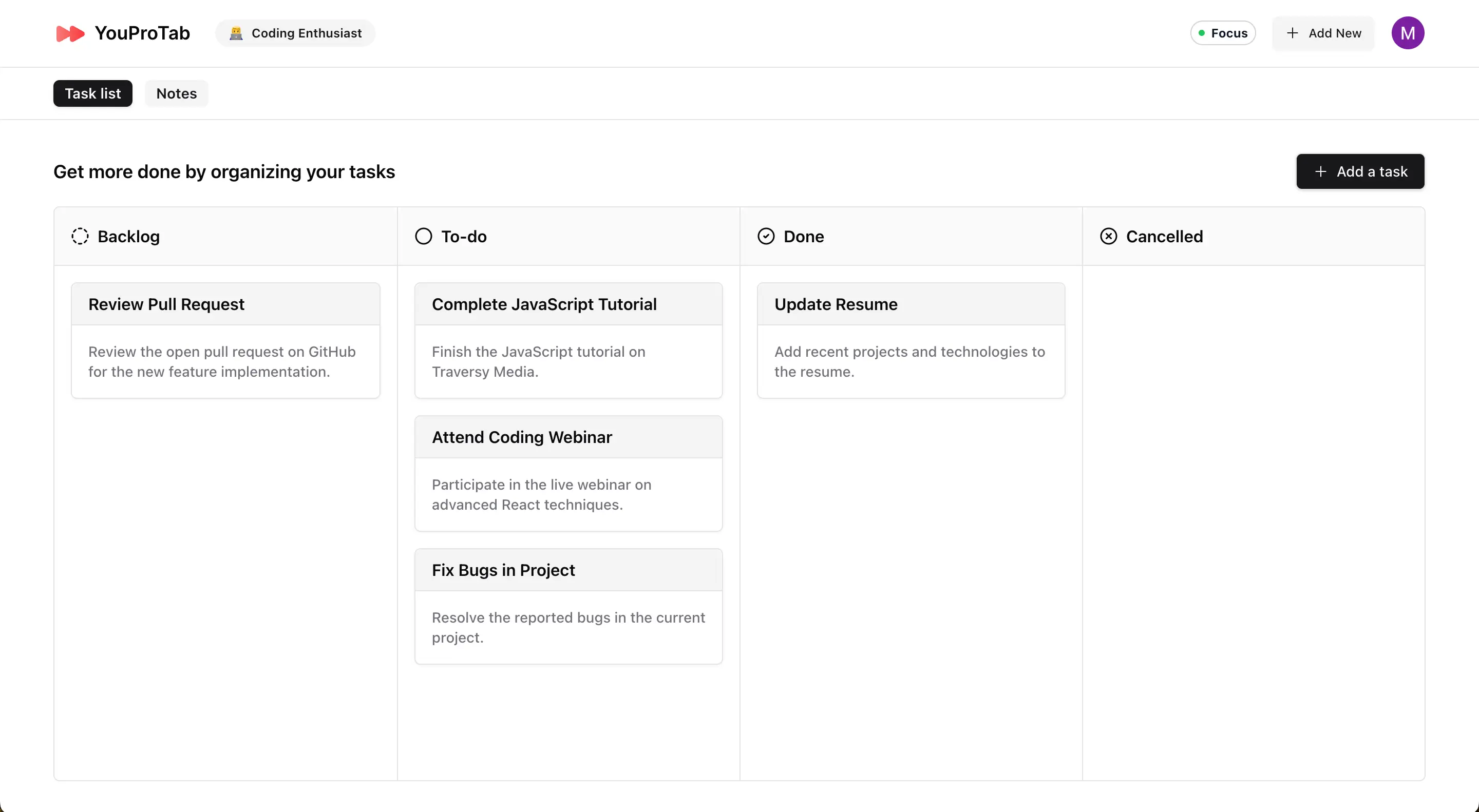Viewport: 1479px width, 812px height.
Task: Open the Complete JavaScript Tutorial card
Action: [x=568, y=340]
